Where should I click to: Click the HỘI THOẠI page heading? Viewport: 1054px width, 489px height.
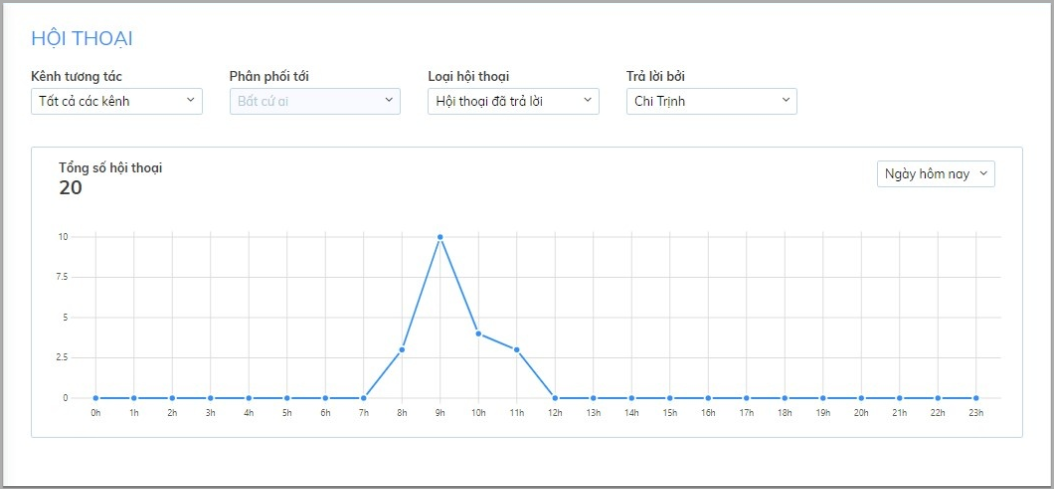[x=82, y=39]
